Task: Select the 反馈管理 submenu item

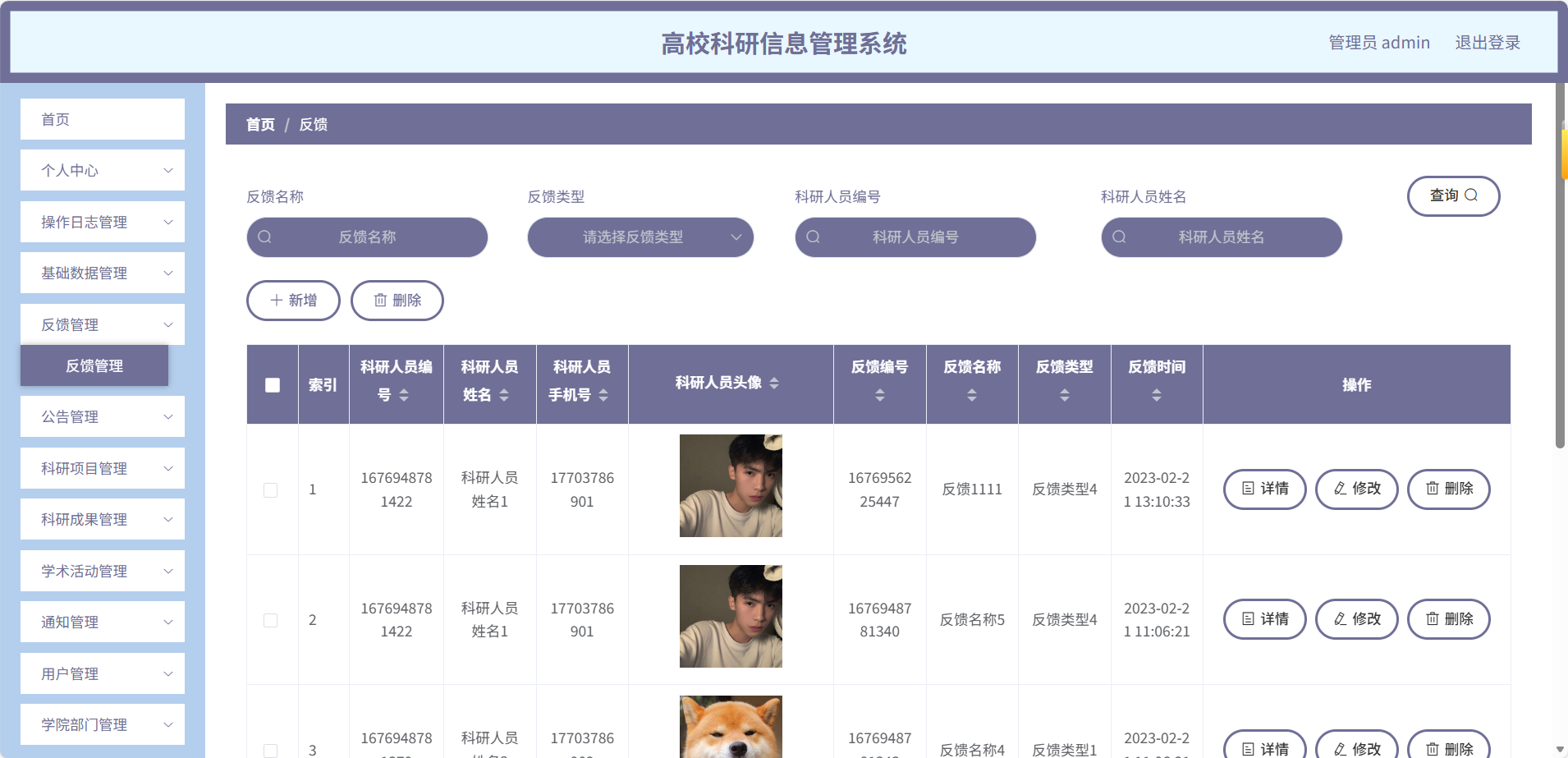Action: coord(94,366)
